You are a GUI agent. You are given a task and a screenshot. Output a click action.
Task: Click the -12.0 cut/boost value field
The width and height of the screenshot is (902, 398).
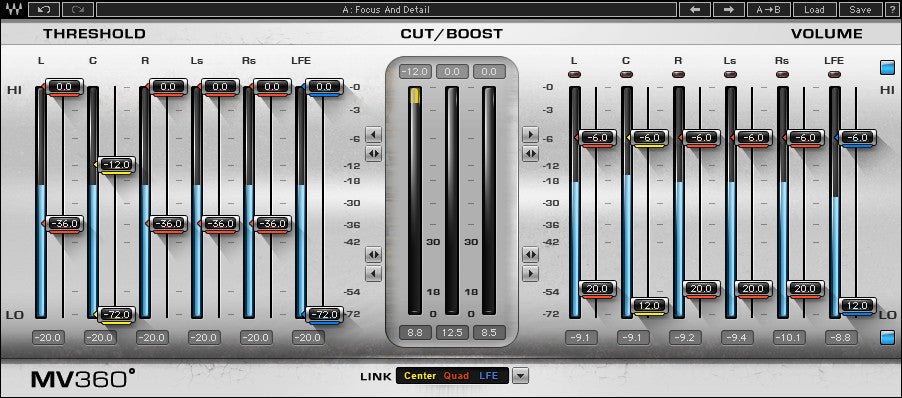[x=415, y=72]
